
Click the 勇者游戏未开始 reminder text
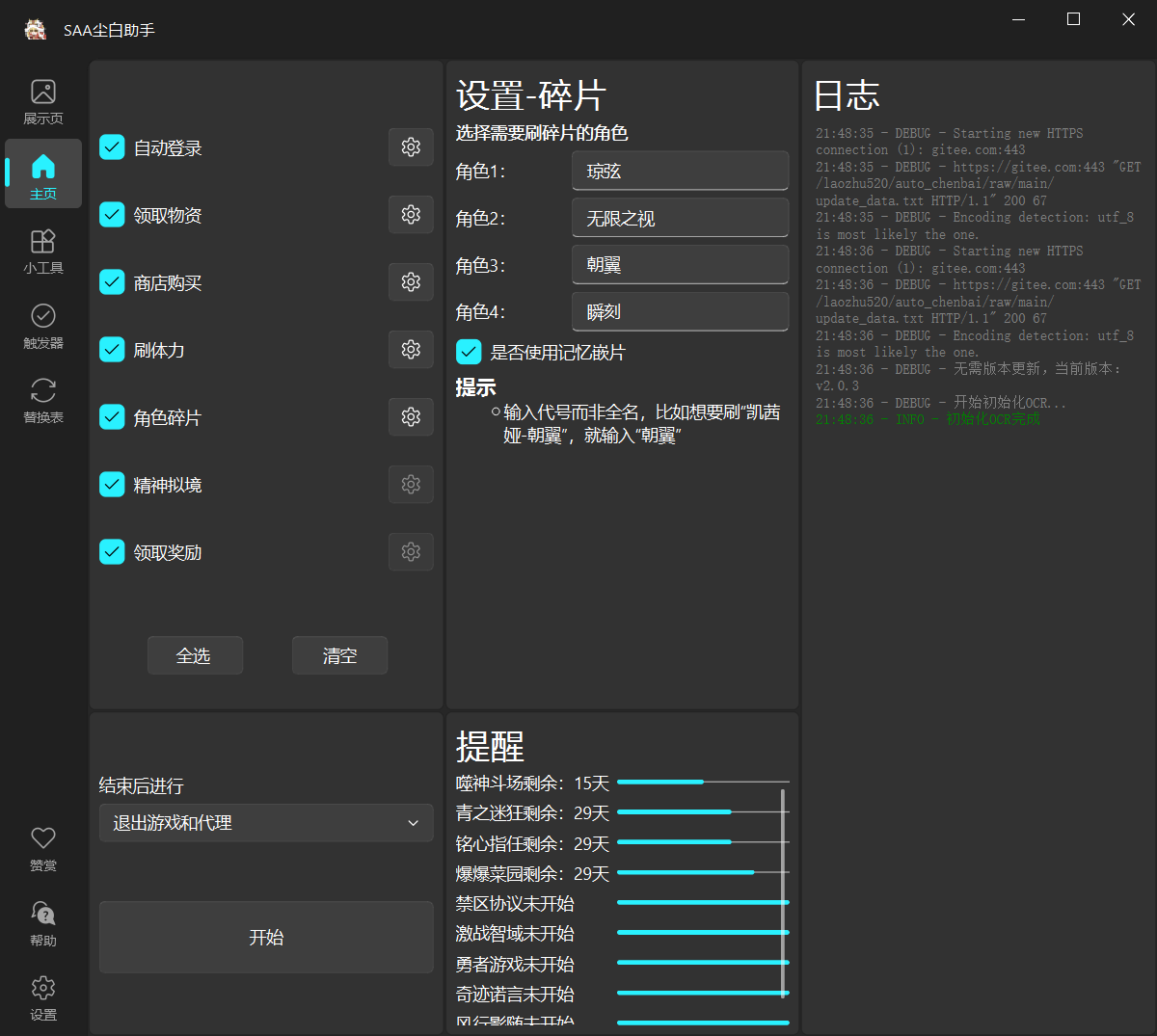[x=515, y=964]
